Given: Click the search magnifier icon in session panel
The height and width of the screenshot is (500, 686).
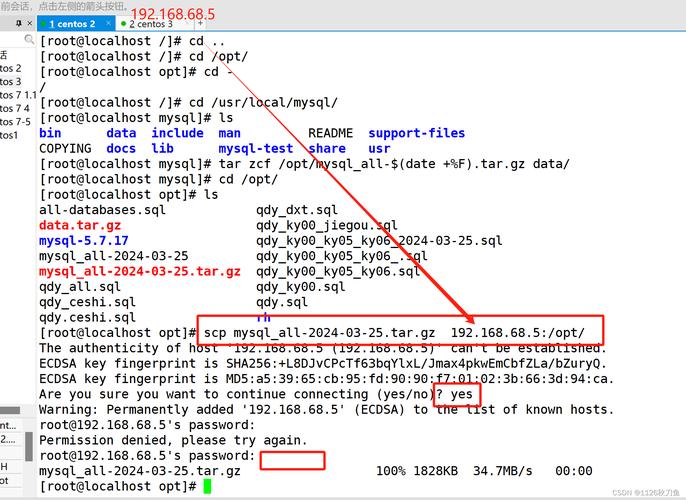Looking at the screenshot, I should click(x=30, y=40).
